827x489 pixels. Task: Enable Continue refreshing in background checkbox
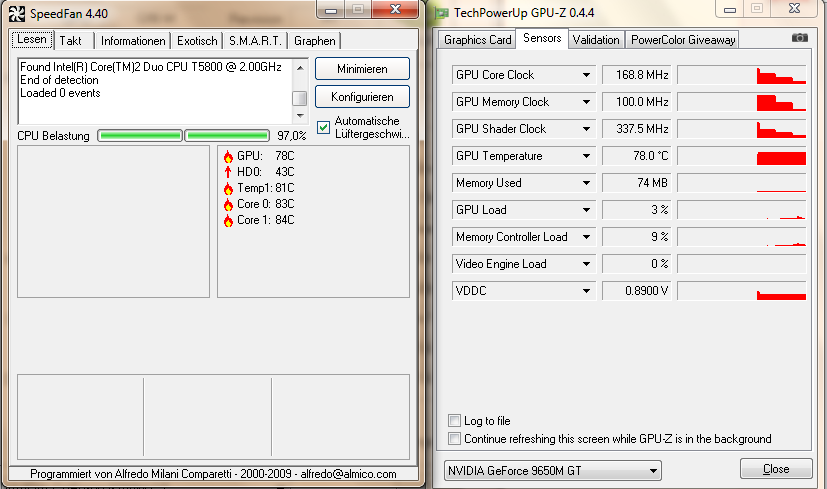(454, 438)
